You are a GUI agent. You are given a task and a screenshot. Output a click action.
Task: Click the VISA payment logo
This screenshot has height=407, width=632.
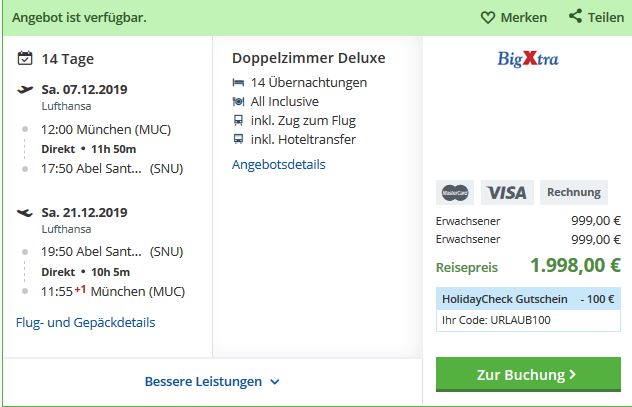click(507, 193)
